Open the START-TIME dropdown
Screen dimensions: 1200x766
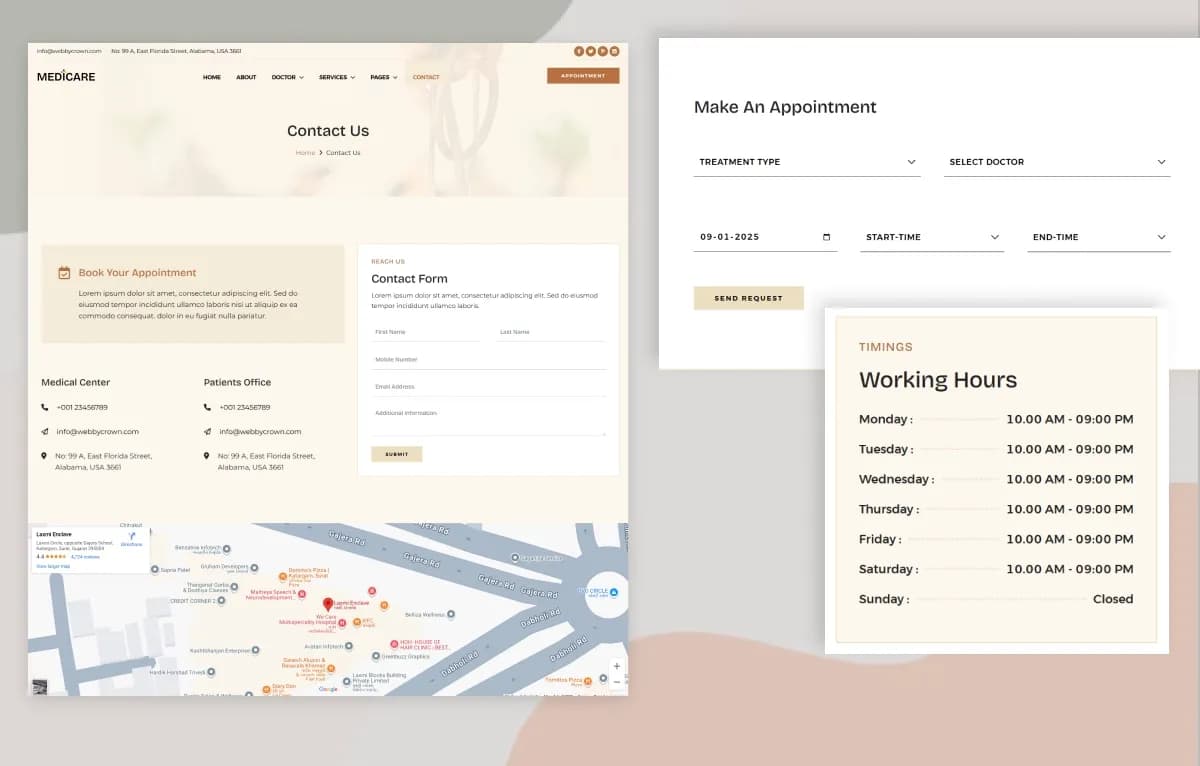point(932,237)
